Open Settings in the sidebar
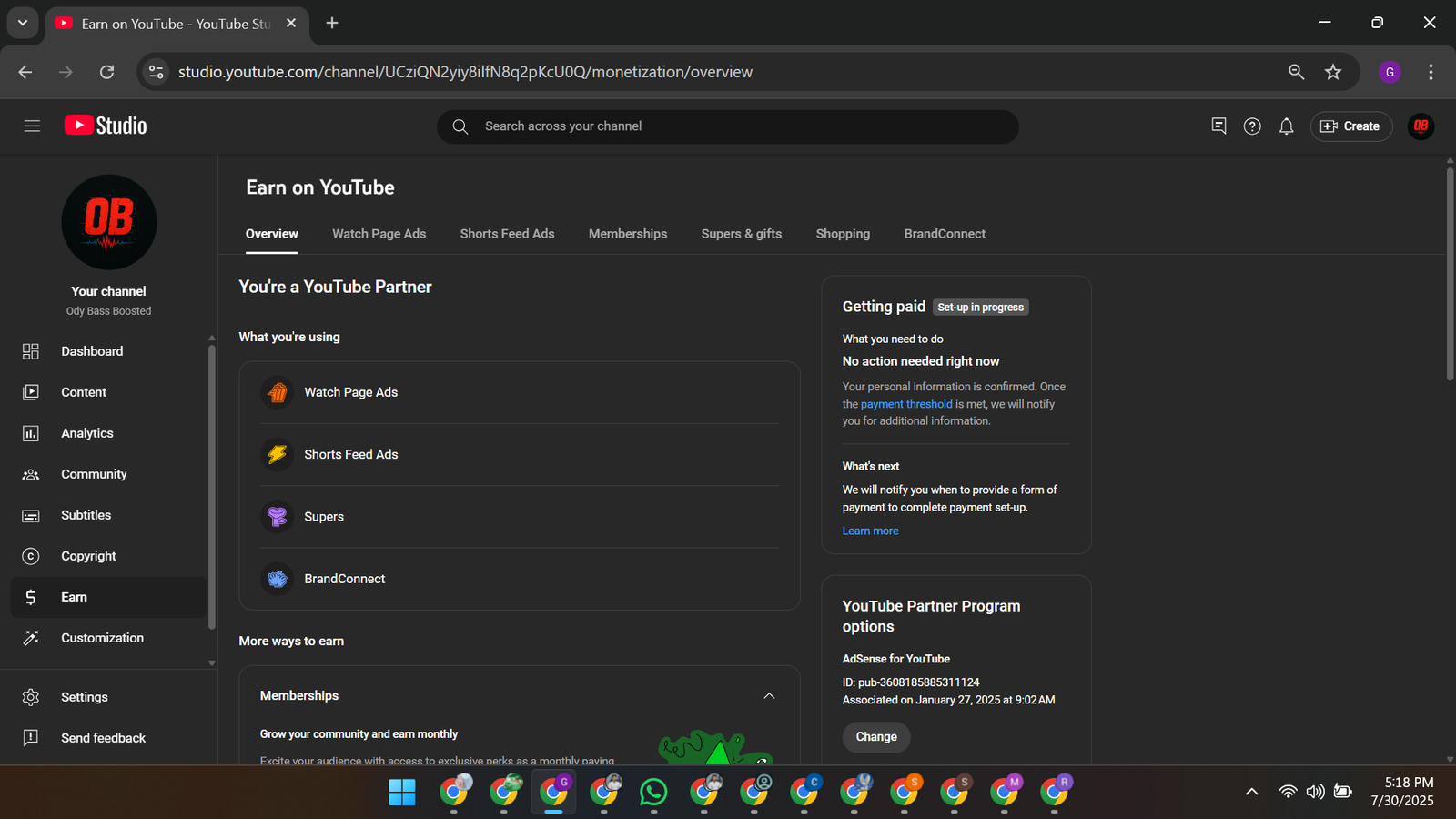This screenshot has height=819, width=1456. point(109,697)
